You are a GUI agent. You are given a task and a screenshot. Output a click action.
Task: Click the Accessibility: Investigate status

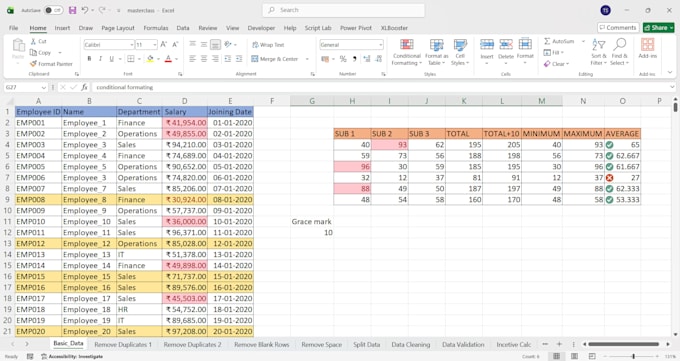pyautogui.click(x=72, y=356)
